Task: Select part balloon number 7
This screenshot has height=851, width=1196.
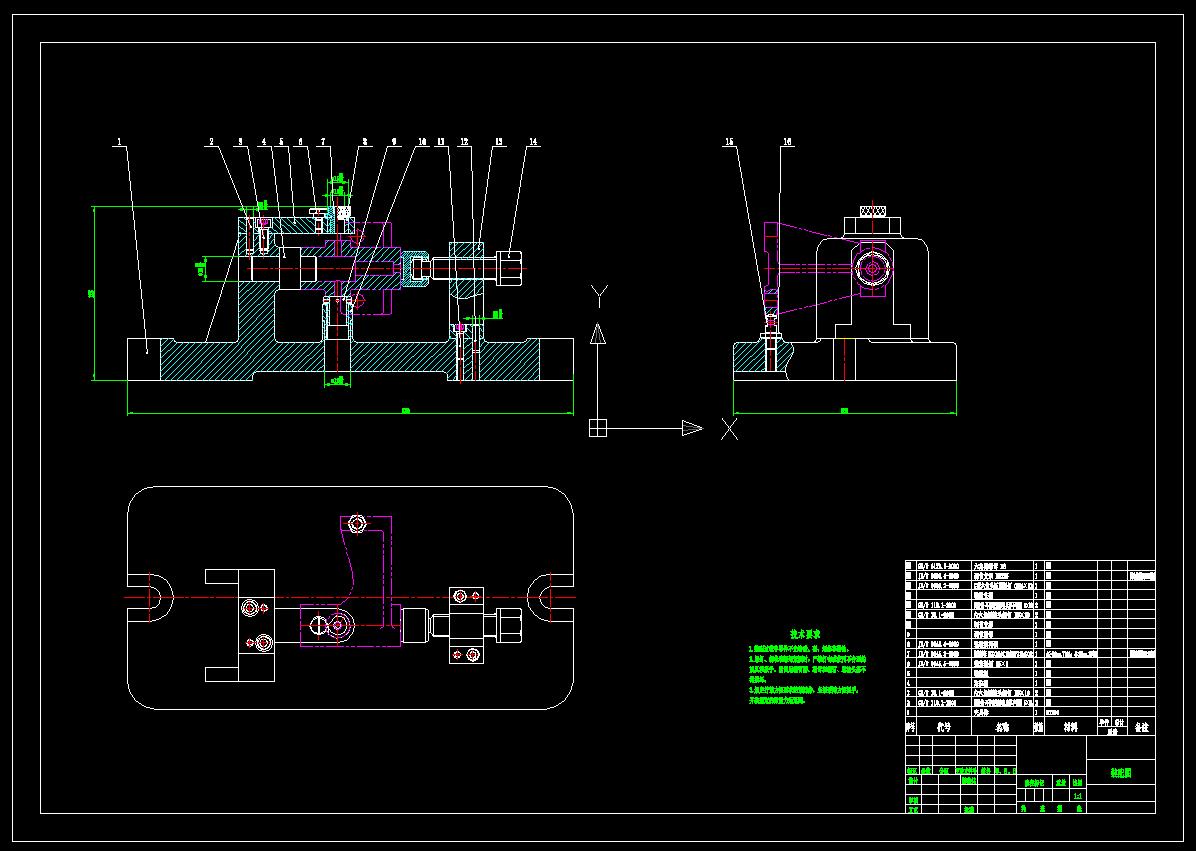Action: point(323,142)
